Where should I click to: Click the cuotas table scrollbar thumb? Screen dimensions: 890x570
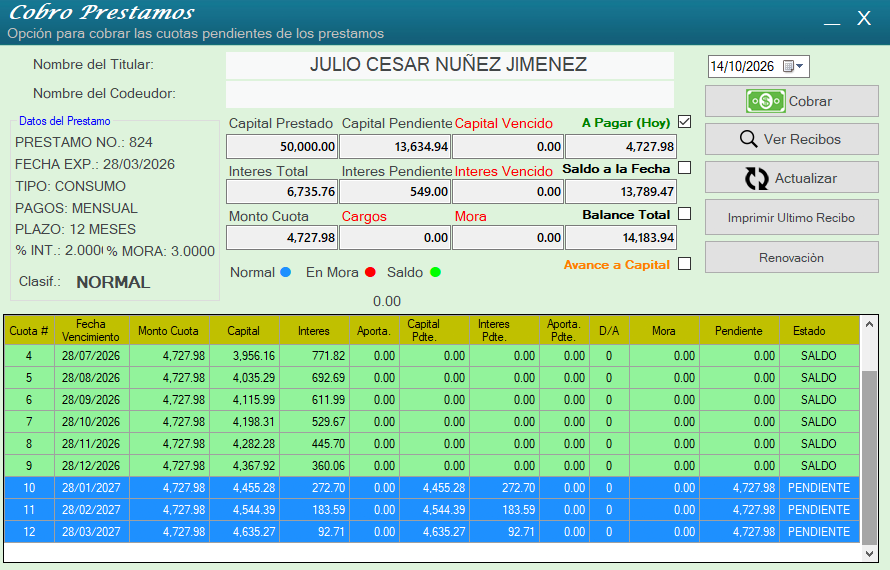(x=869, y=458)
